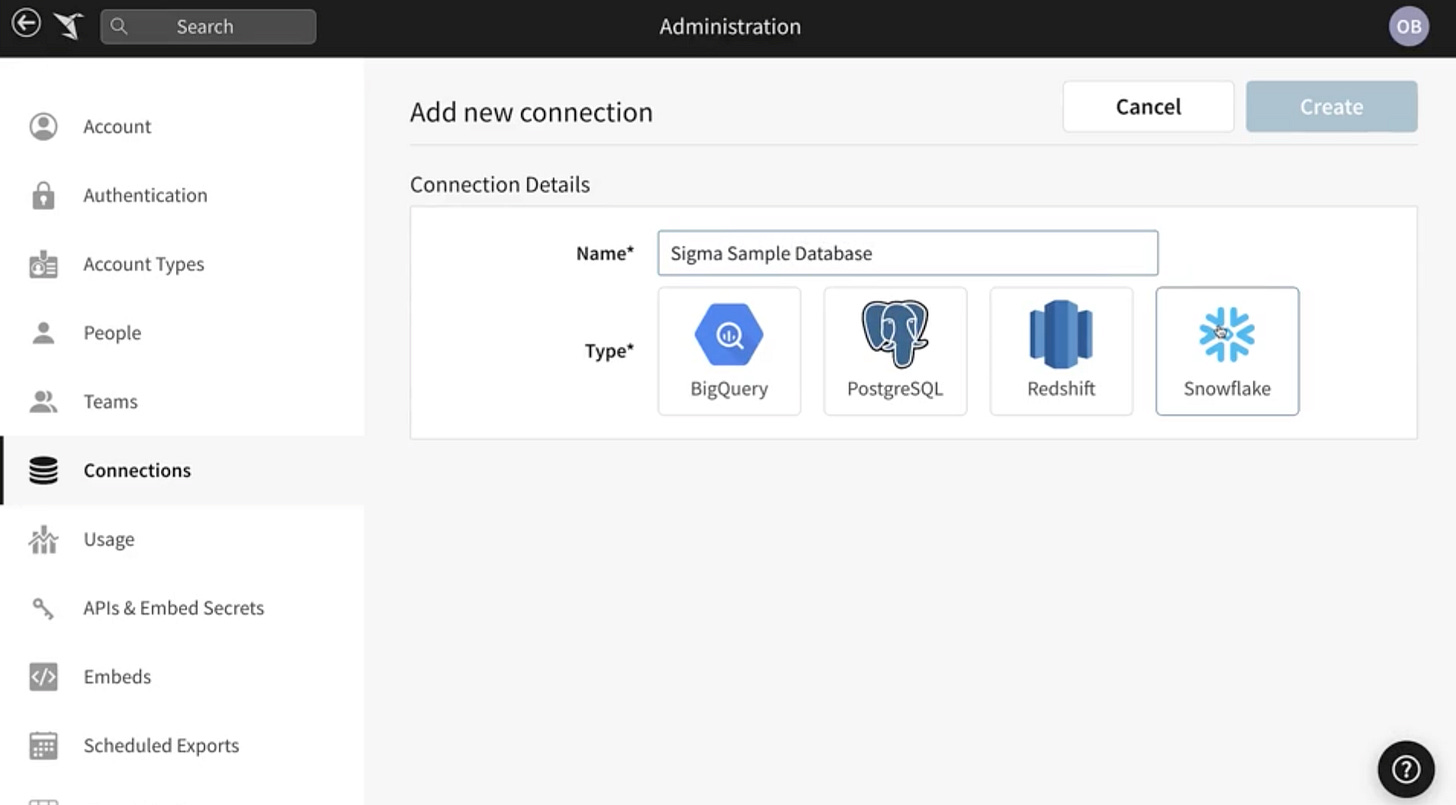
Task: Navigate to People page
Action: click(182, 333)
